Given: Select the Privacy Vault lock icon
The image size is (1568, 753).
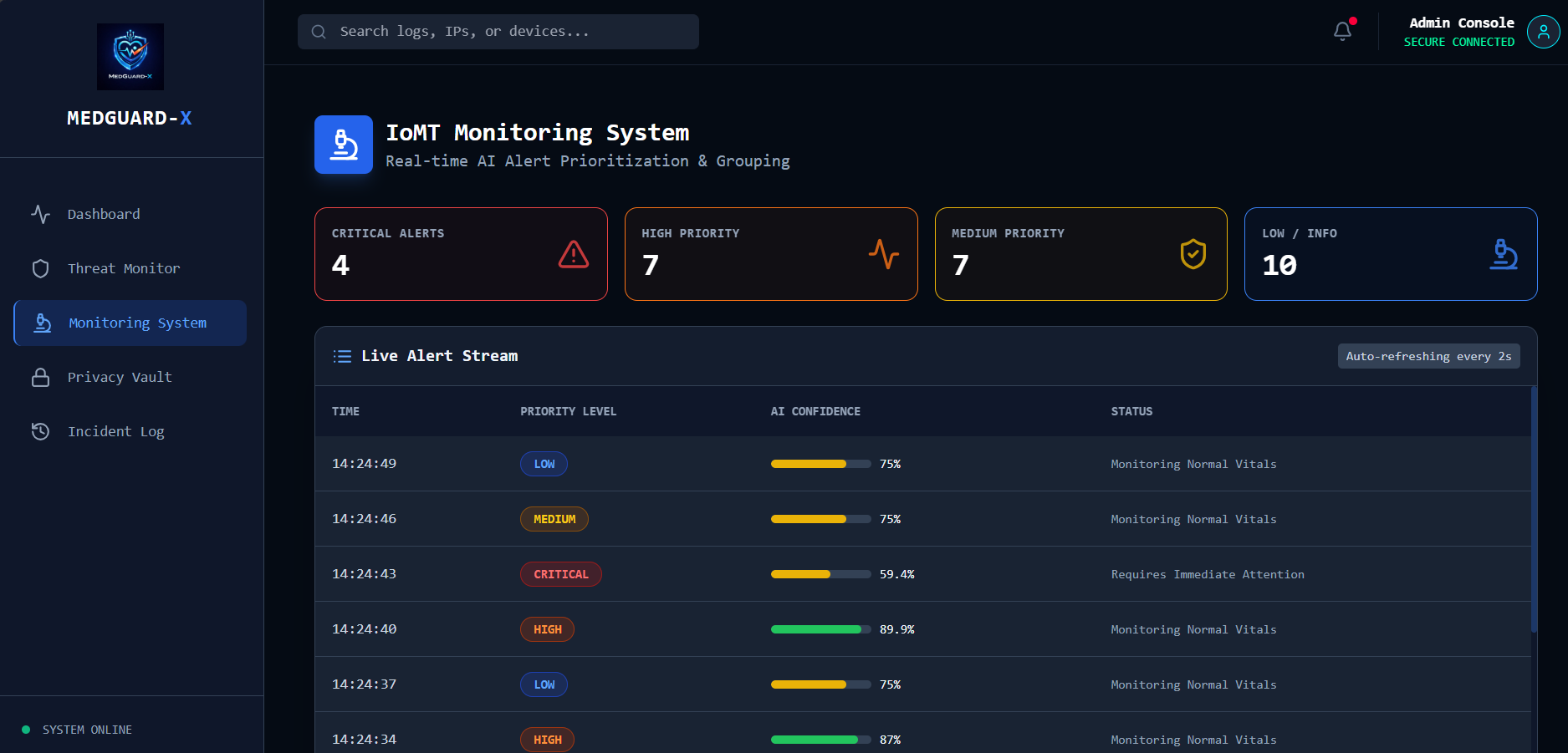Looking at the screenshot, I should [x=40, y=377].
